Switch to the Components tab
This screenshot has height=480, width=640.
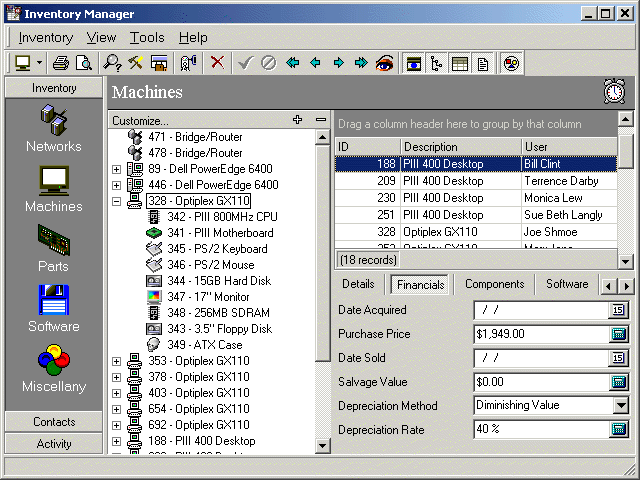[494, 284]
